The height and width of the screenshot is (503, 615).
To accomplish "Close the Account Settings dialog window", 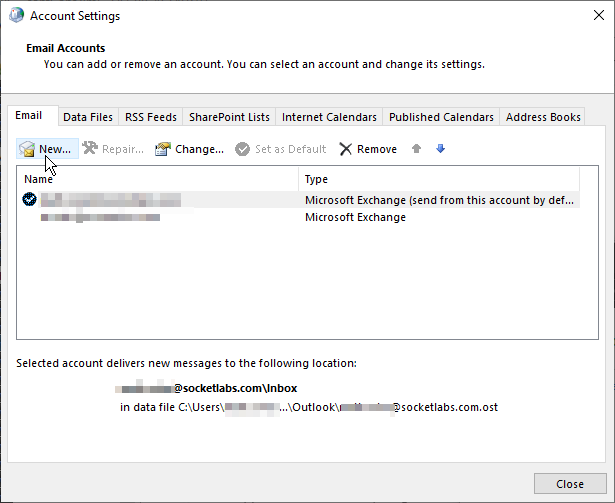I will [x=599, y=15].
